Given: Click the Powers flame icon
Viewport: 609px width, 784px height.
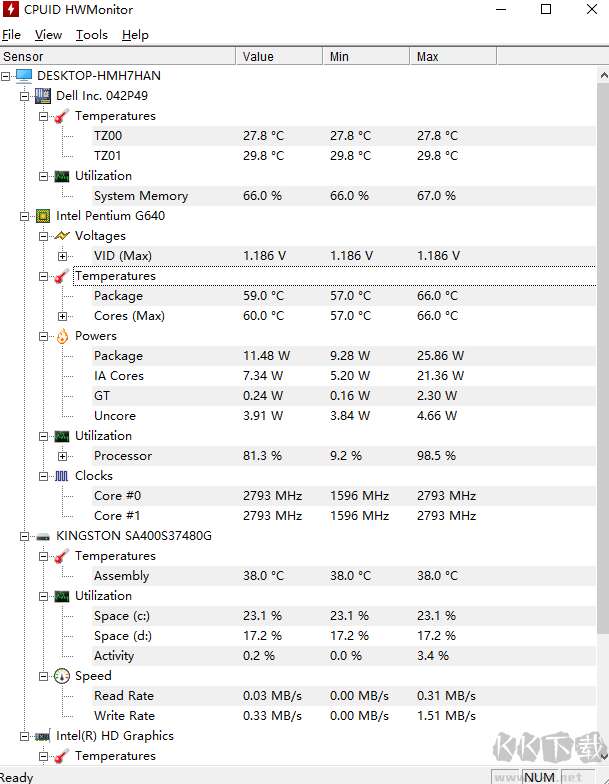Looking at the screenshot, I should pyautogui.click(x=62, y=336).
